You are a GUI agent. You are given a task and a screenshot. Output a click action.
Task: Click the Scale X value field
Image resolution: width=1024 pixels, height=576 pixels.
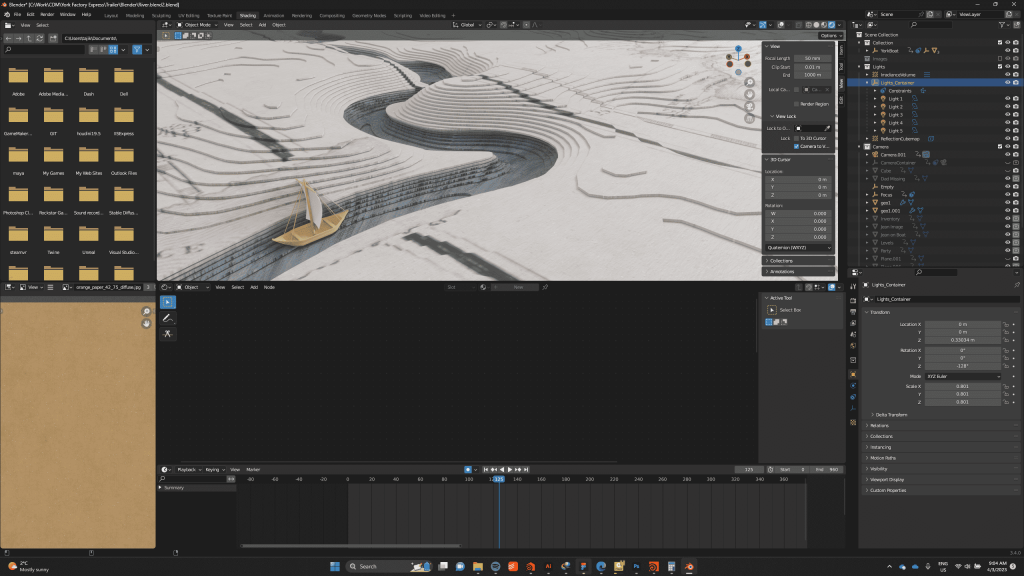point(963,386)
